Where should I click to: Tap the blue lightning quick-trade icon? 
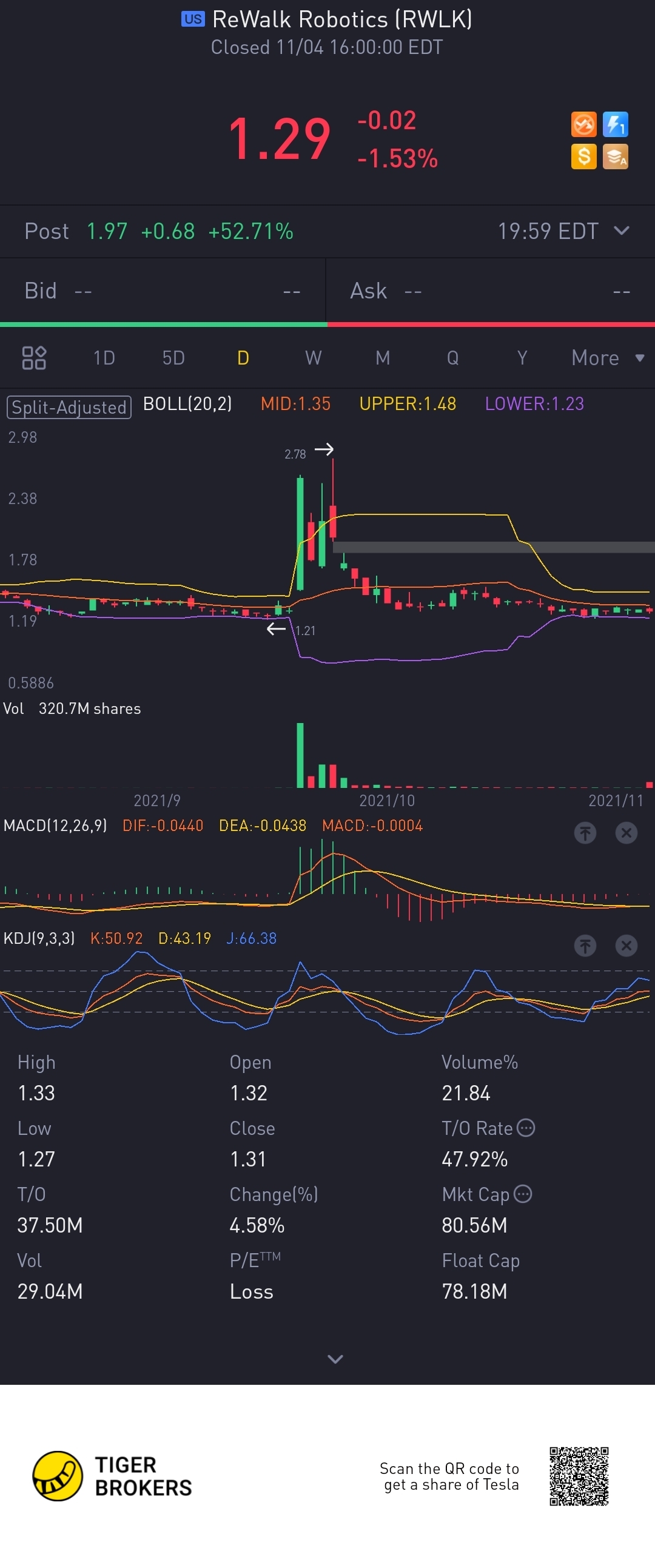(616, 125)
